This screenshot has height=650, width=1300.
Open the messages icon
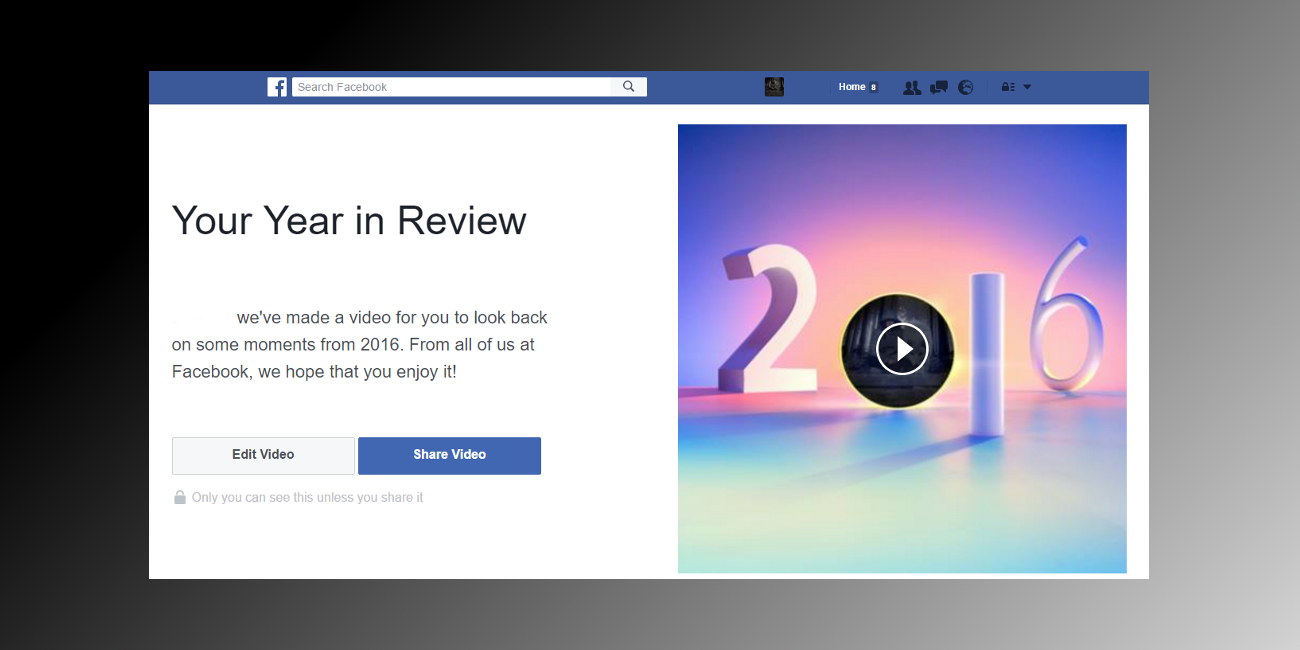click(938, 87)
